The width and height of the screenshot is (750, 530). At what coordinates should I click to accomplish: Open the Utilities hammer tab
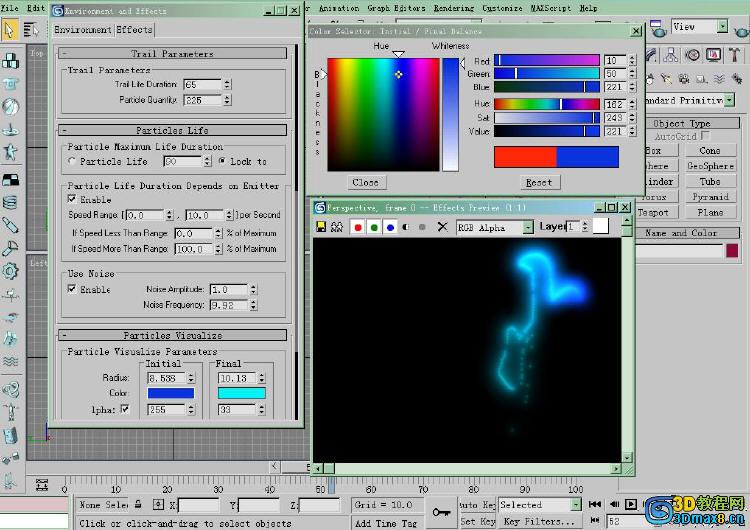[734, 55]
